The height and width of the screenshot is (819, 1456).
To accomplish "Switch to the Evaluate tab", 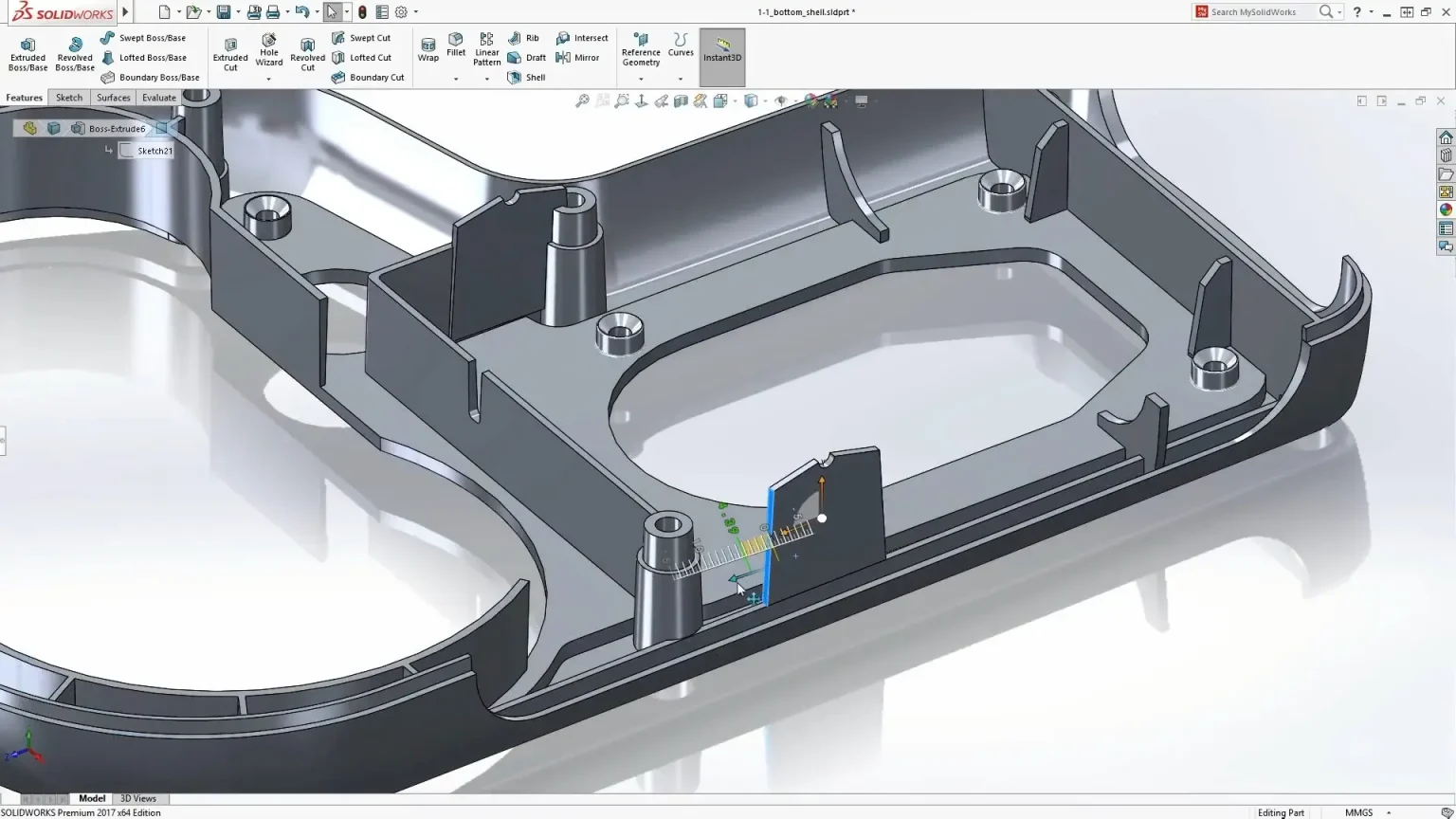I will tap(157, 97).
